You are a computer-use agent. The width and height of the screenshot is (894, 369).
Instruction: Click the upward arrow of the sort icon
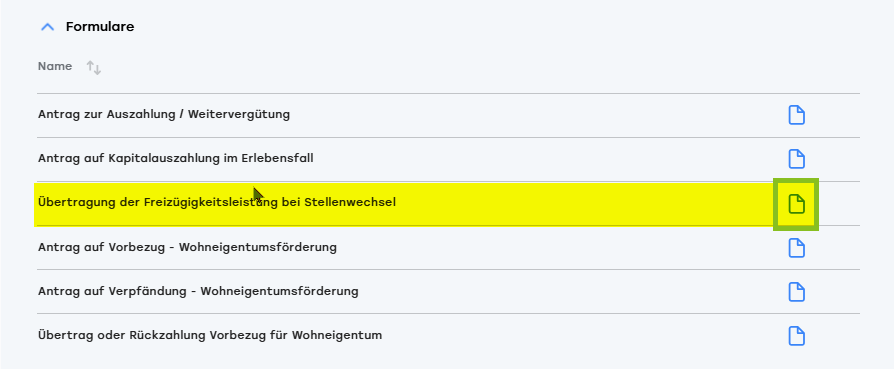(x=90, y=66)
